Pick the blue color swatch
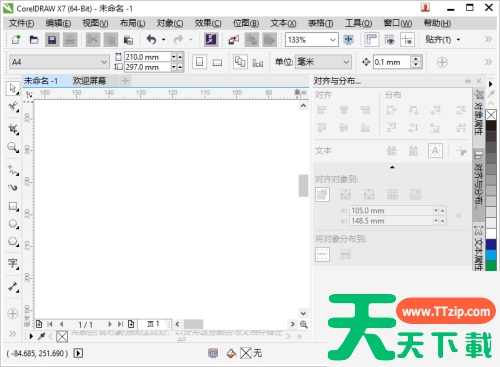This screenshot has width=500, height=367. pos(491,244)
